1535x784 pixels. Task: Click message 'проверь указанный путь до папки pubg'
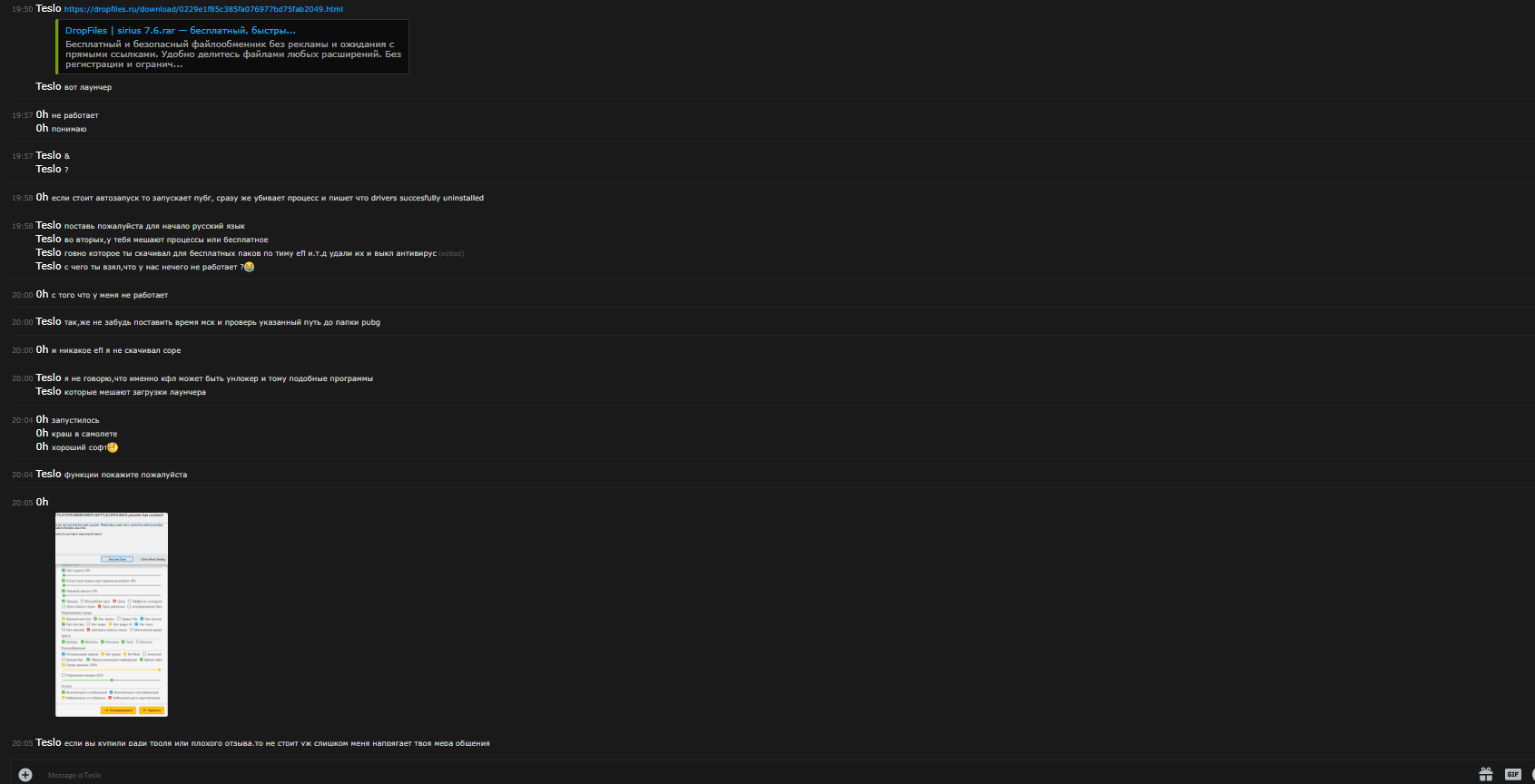click(x=222, y=322)
